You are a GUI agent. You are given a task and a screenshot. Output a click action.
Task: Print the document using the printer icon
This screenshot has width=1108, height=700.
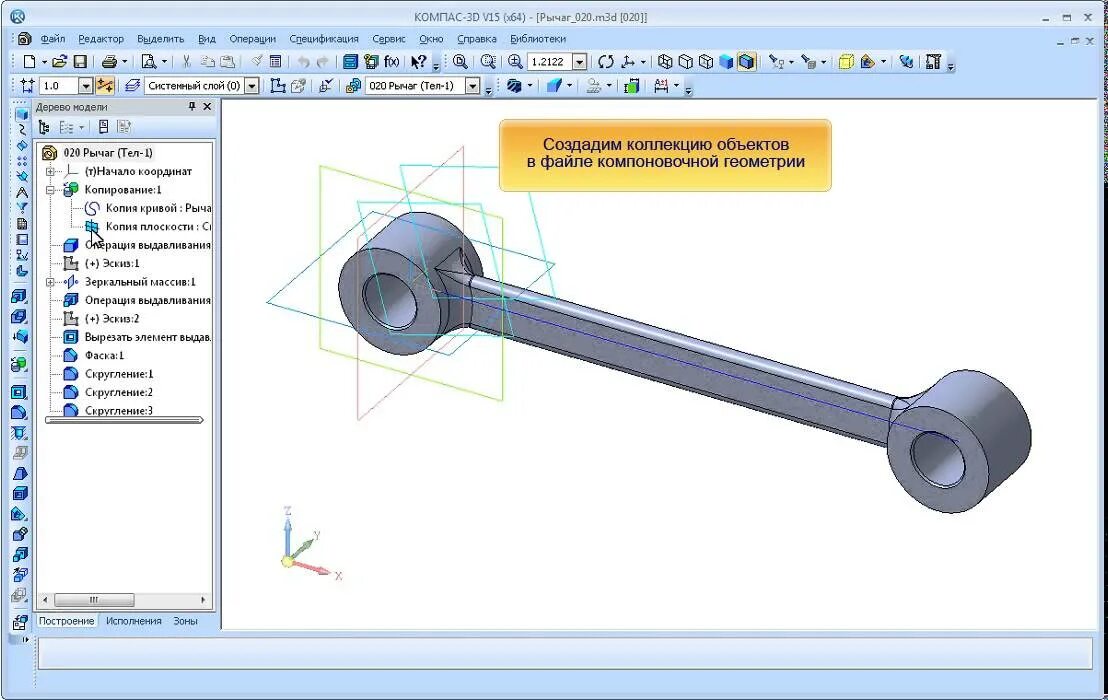click(109, 62)
